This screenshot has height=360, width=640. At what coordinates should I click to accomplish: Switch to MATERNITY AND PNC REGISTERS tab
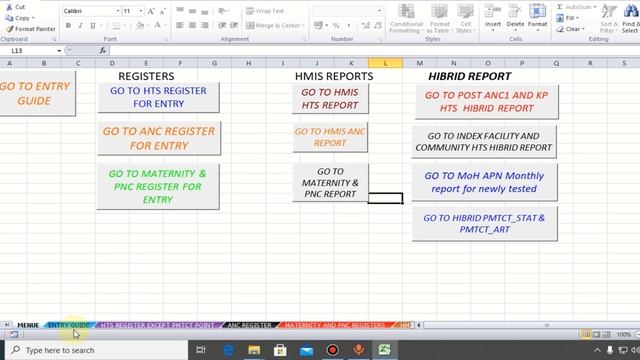click(335, 325)
